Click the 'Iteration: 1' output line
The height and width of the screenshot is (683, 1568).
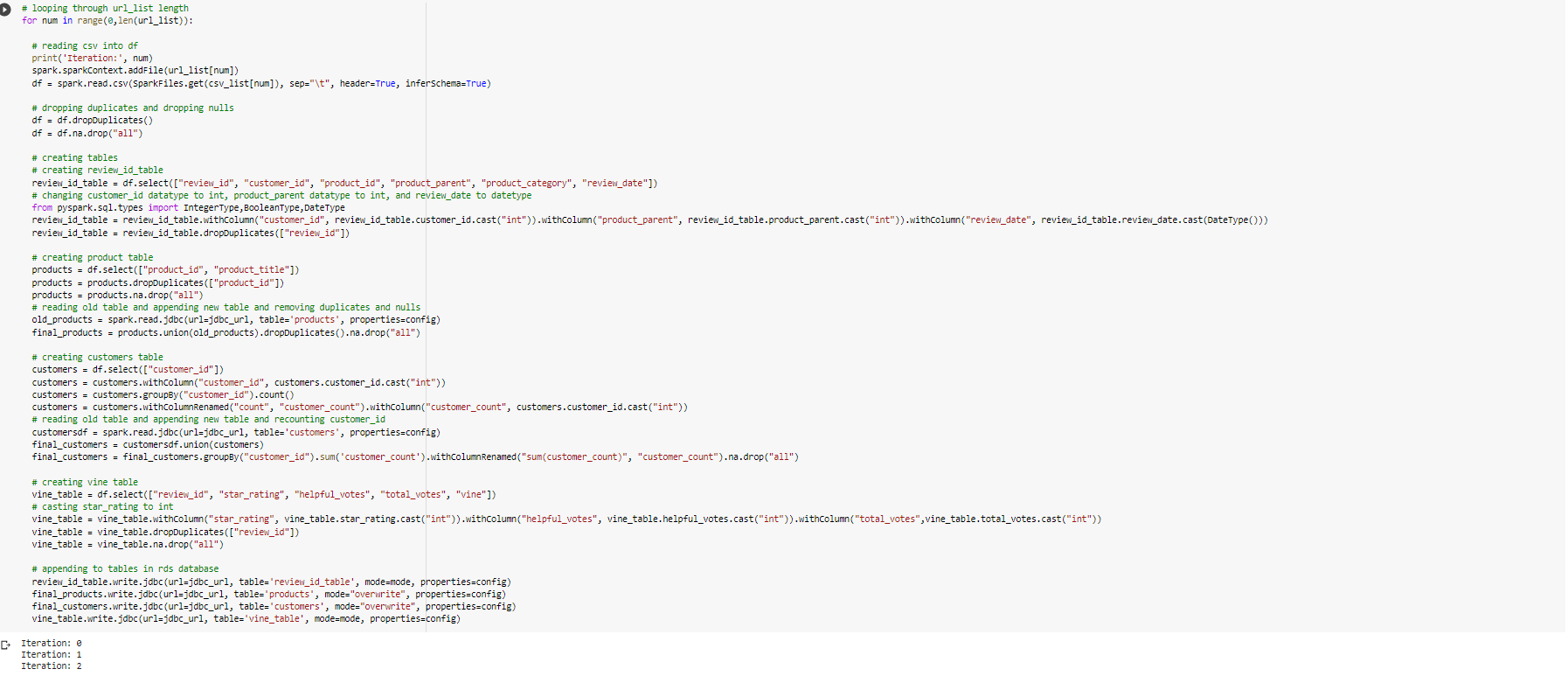(52, 655)
